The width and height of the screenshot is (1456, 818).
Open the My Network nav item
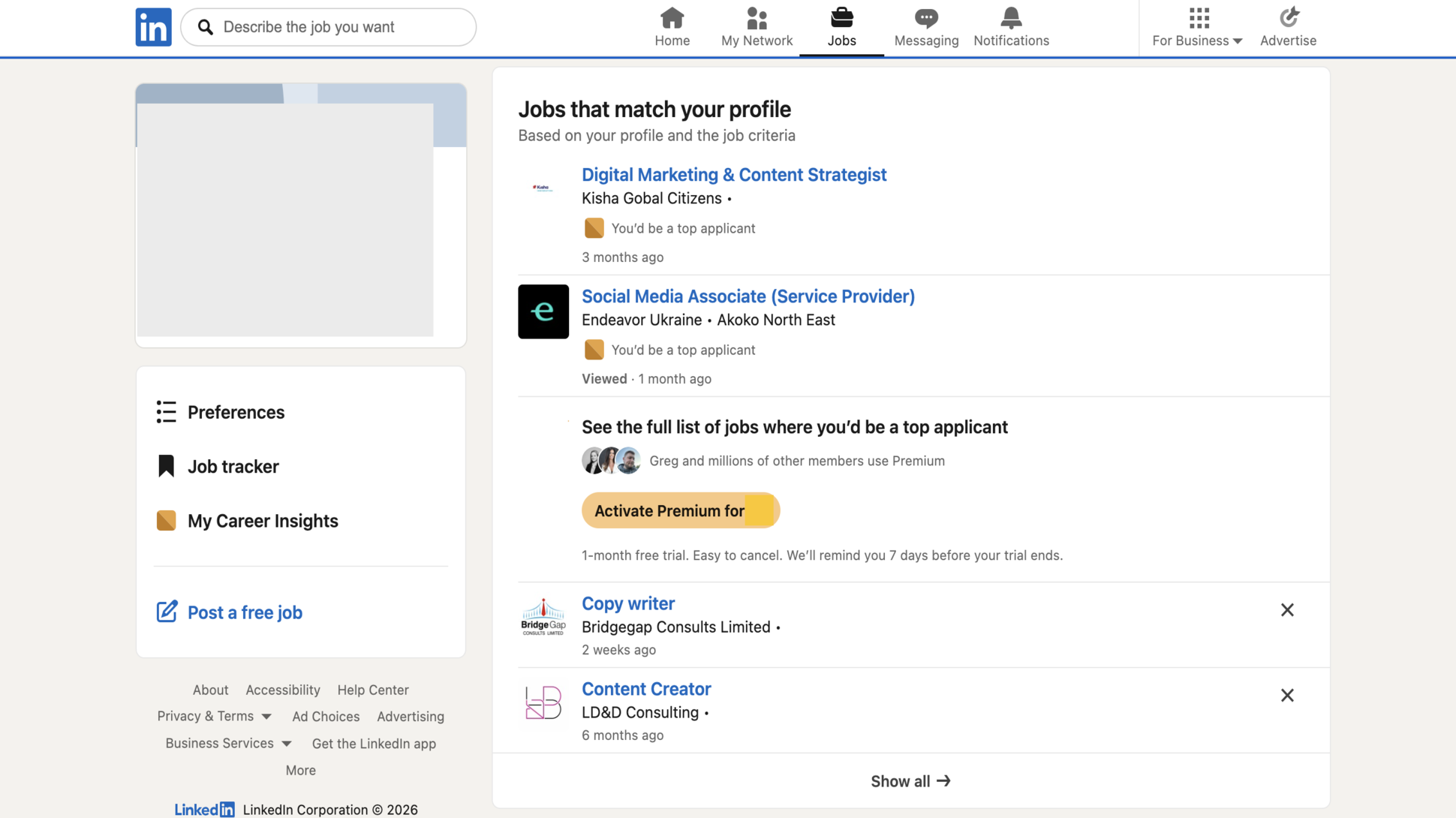tap(757, 28)
